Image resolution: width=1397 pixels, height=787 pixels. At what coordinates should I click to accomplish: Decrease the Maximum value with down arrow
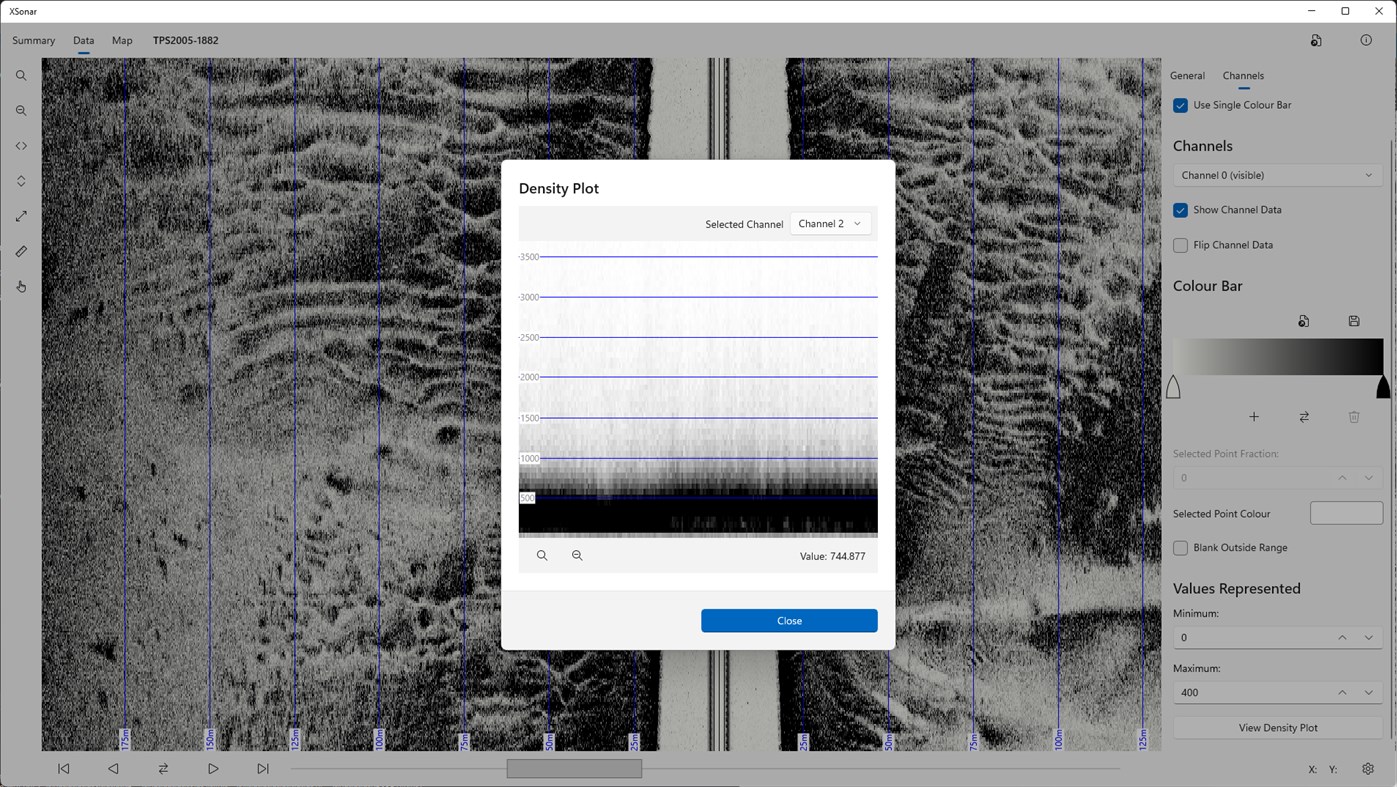(x=1369, y=692)
